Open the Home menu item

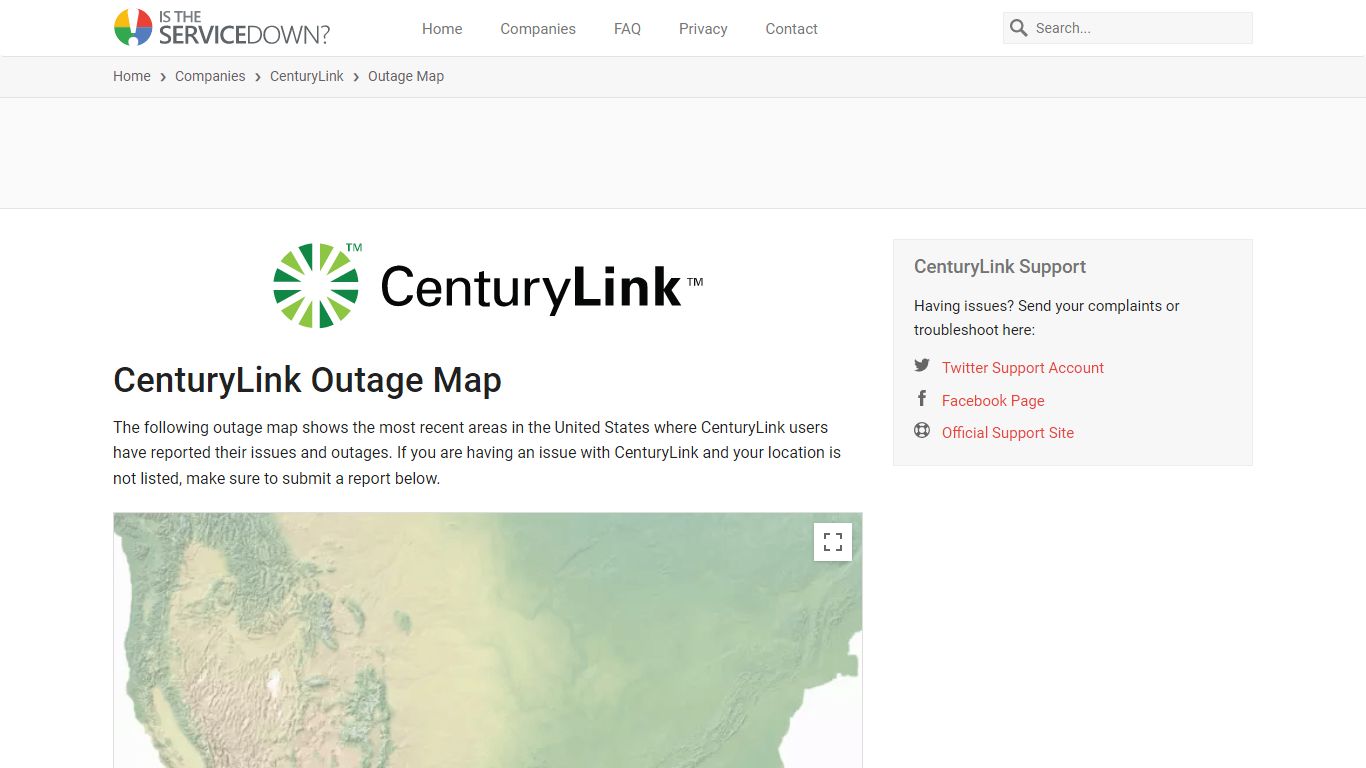442,29
